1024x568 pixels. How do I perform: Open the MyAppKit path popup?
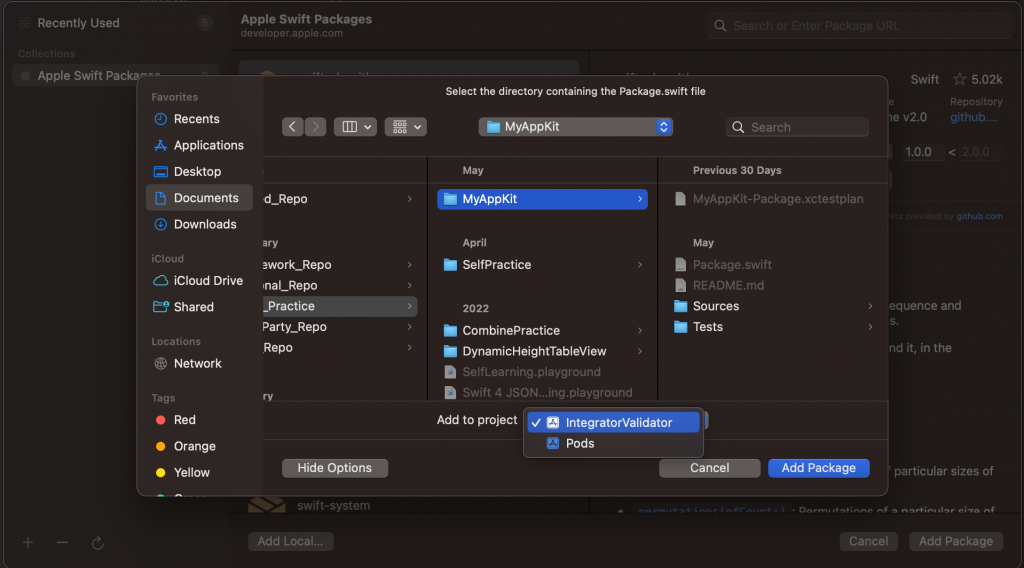point(575,127)
